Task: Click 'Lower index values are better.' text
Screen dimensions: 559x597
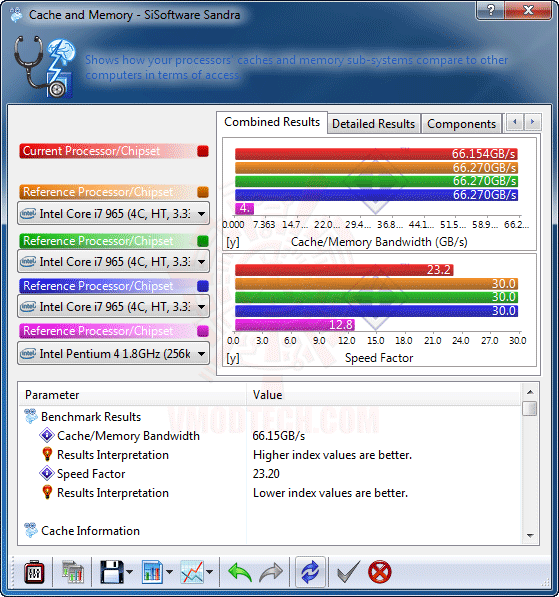Action: tap(331, 493)
